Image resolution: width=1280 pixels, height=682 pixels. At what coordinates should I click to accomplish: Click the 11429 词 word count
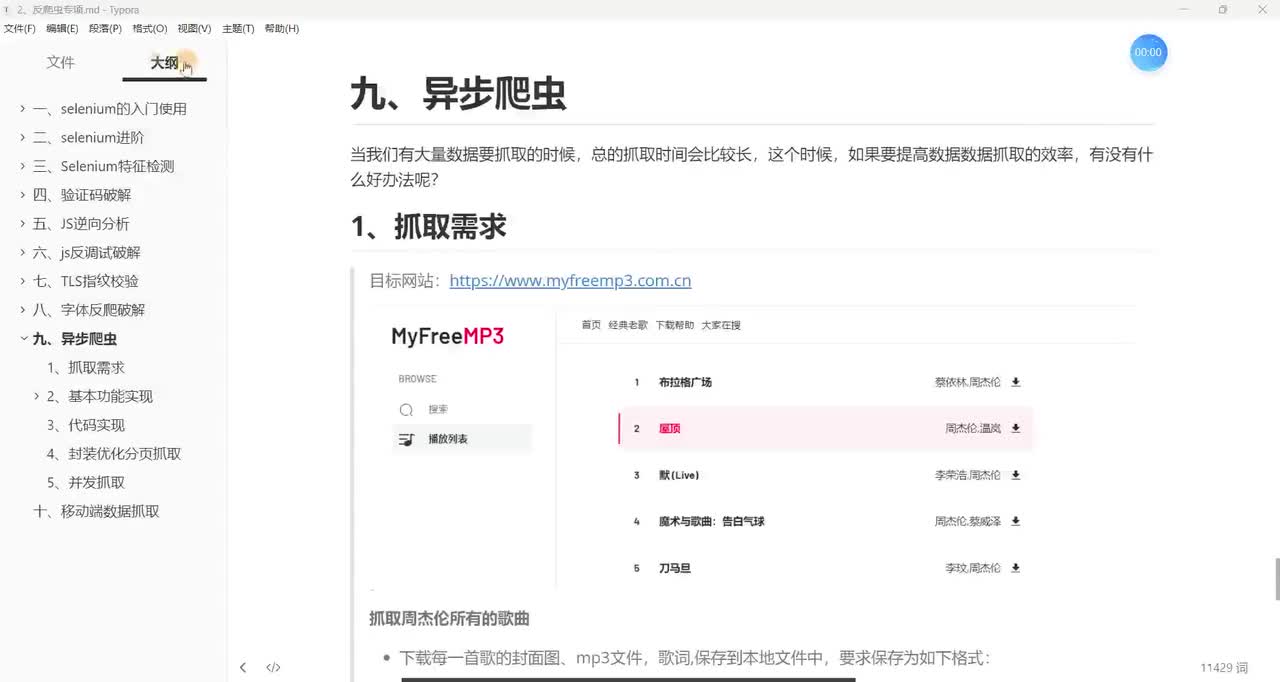(1224, 667)
